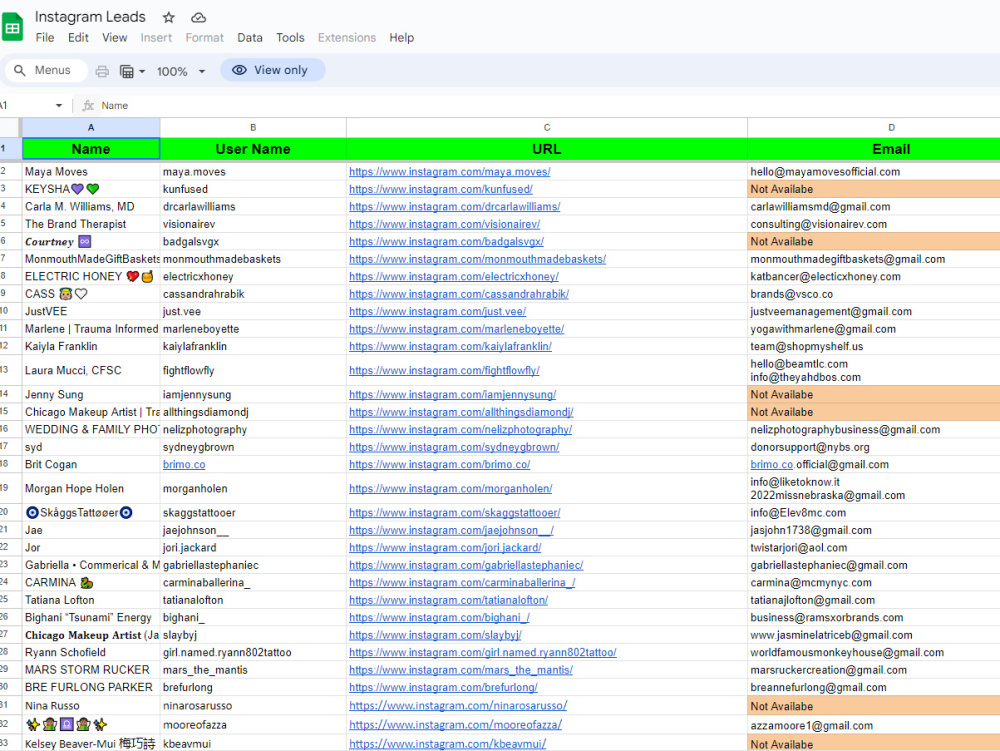The image size is (1000, 751).
Task: Open the monmouthmadebaskets Instagram link
Action: pyautogui.click(x=478, y=259)
